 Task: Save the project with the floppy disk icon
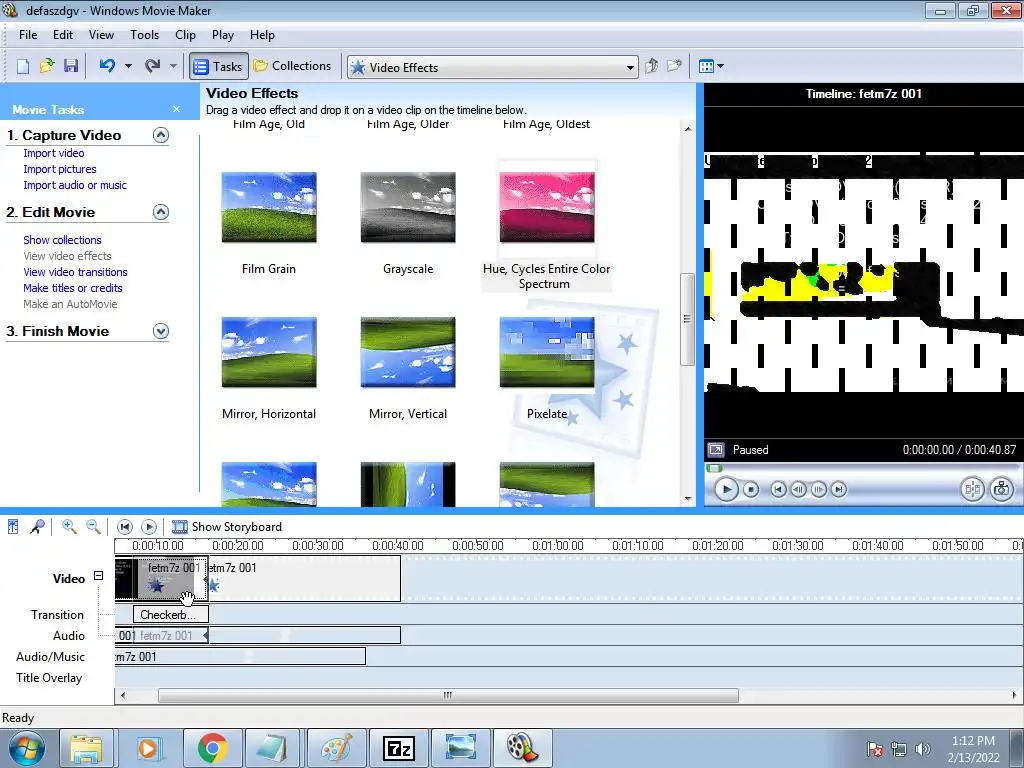71,66
